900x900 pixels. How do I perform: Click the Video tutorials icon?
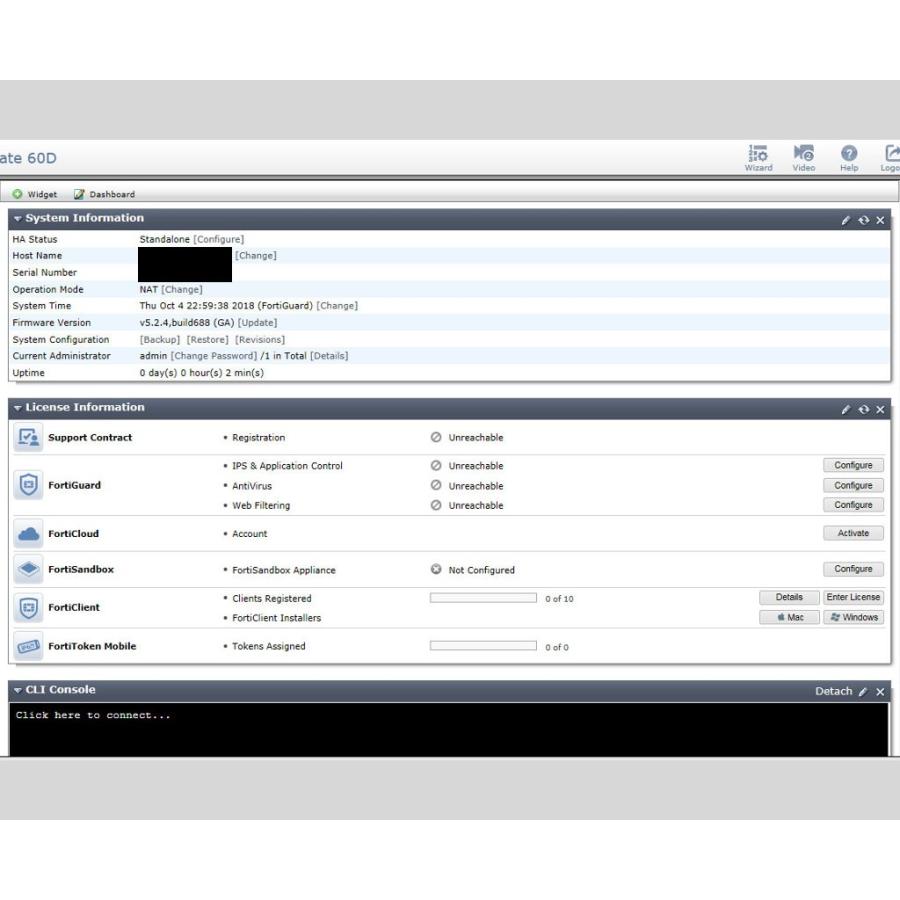pos(803,155)
